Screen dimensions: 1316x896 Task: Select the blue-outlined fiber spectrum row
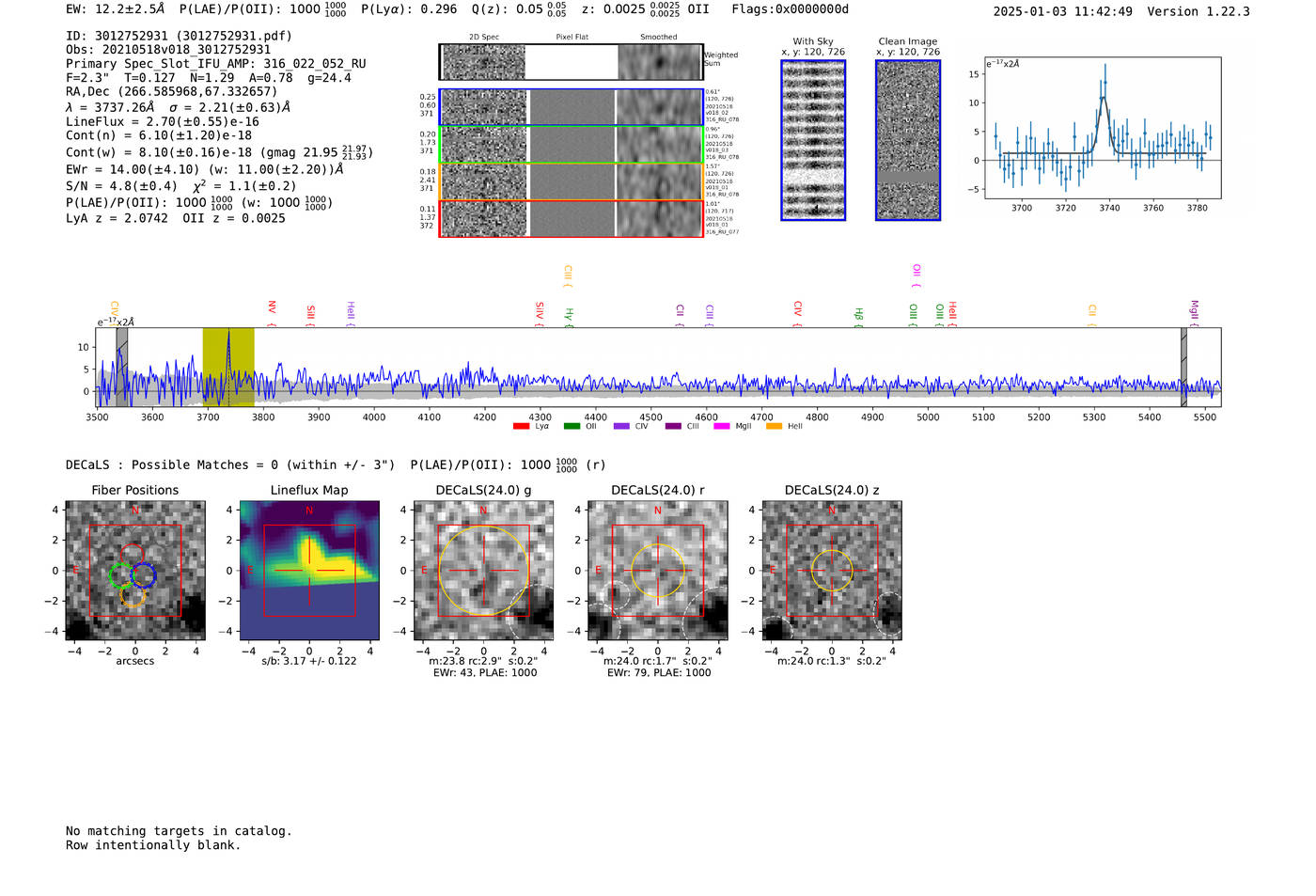(572, 107)
